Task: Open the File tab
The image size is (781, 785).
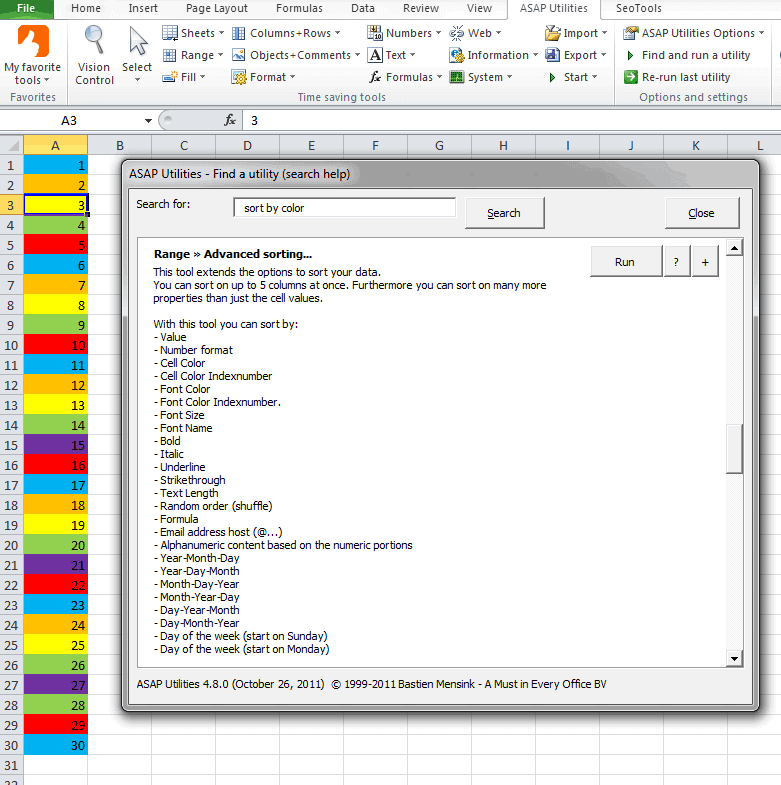Action: (26, 9)
